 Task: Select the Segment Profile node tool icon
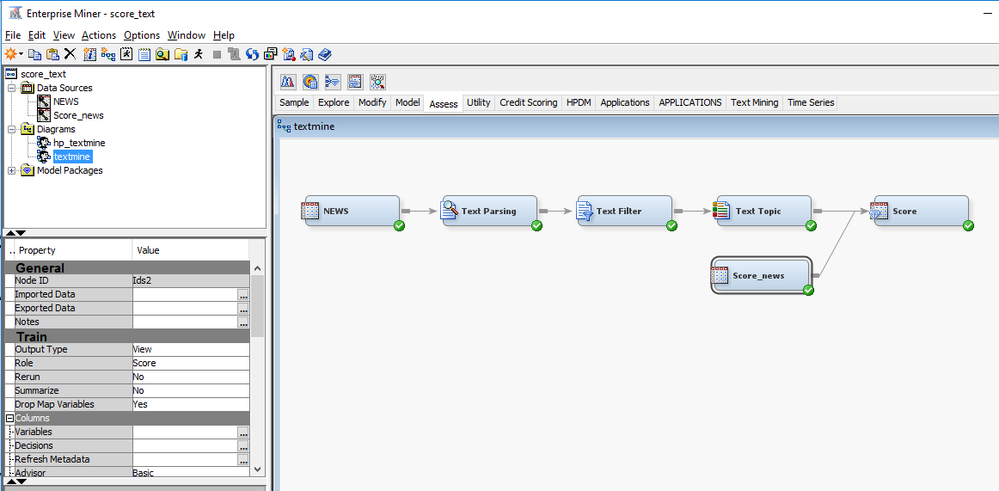tap(378, 82)
